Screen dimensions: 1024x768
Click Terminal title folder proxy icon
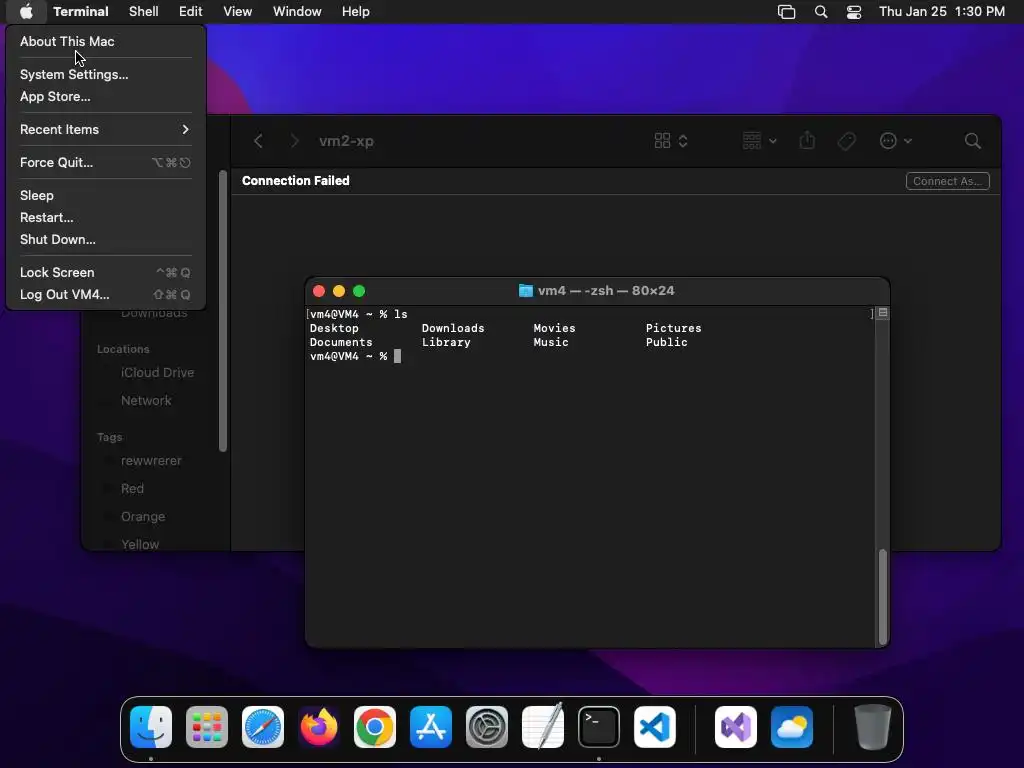[x=526, y=291]
